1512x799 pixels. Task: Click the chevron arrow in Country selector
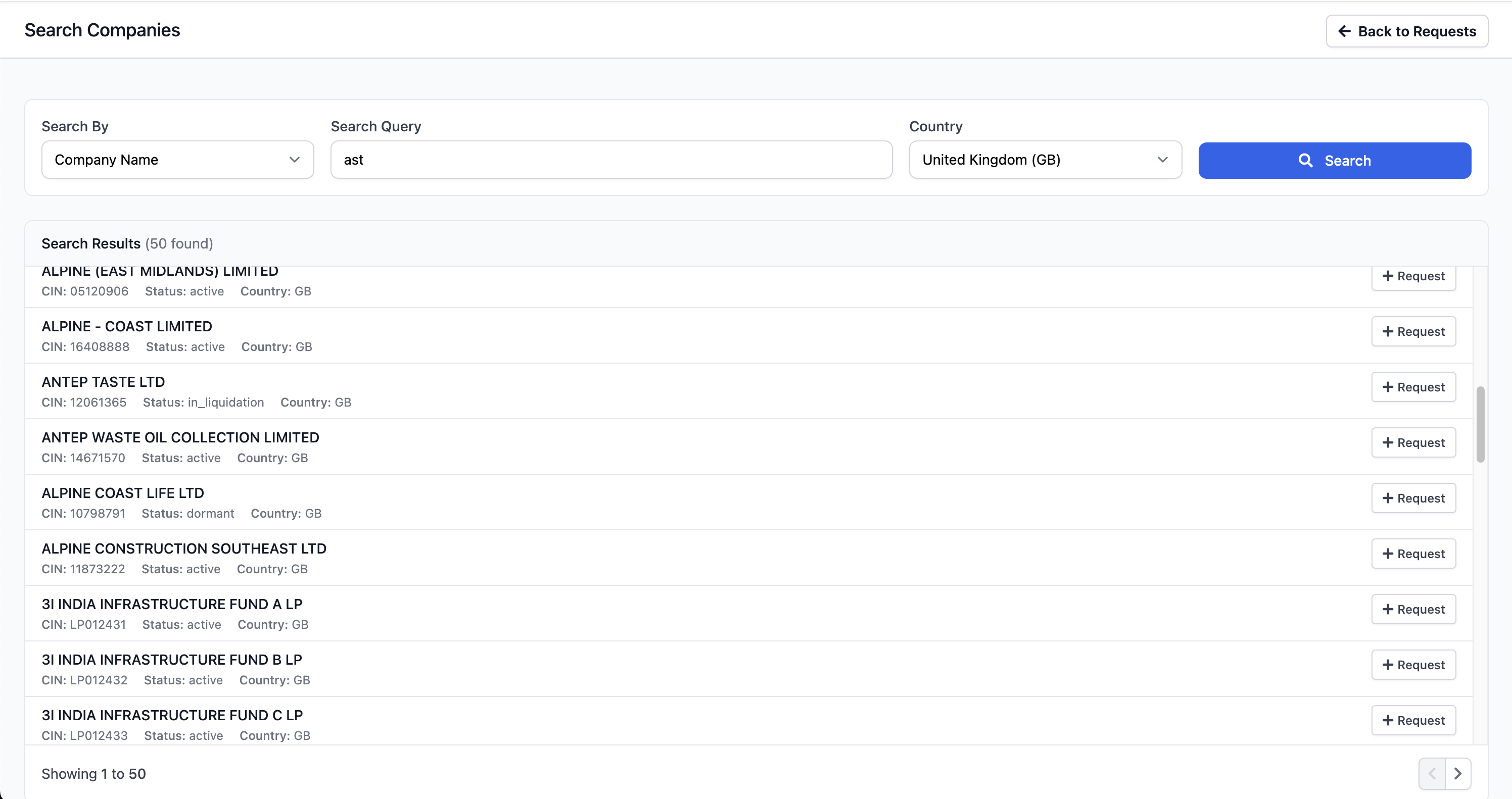tap(1162, 160)
